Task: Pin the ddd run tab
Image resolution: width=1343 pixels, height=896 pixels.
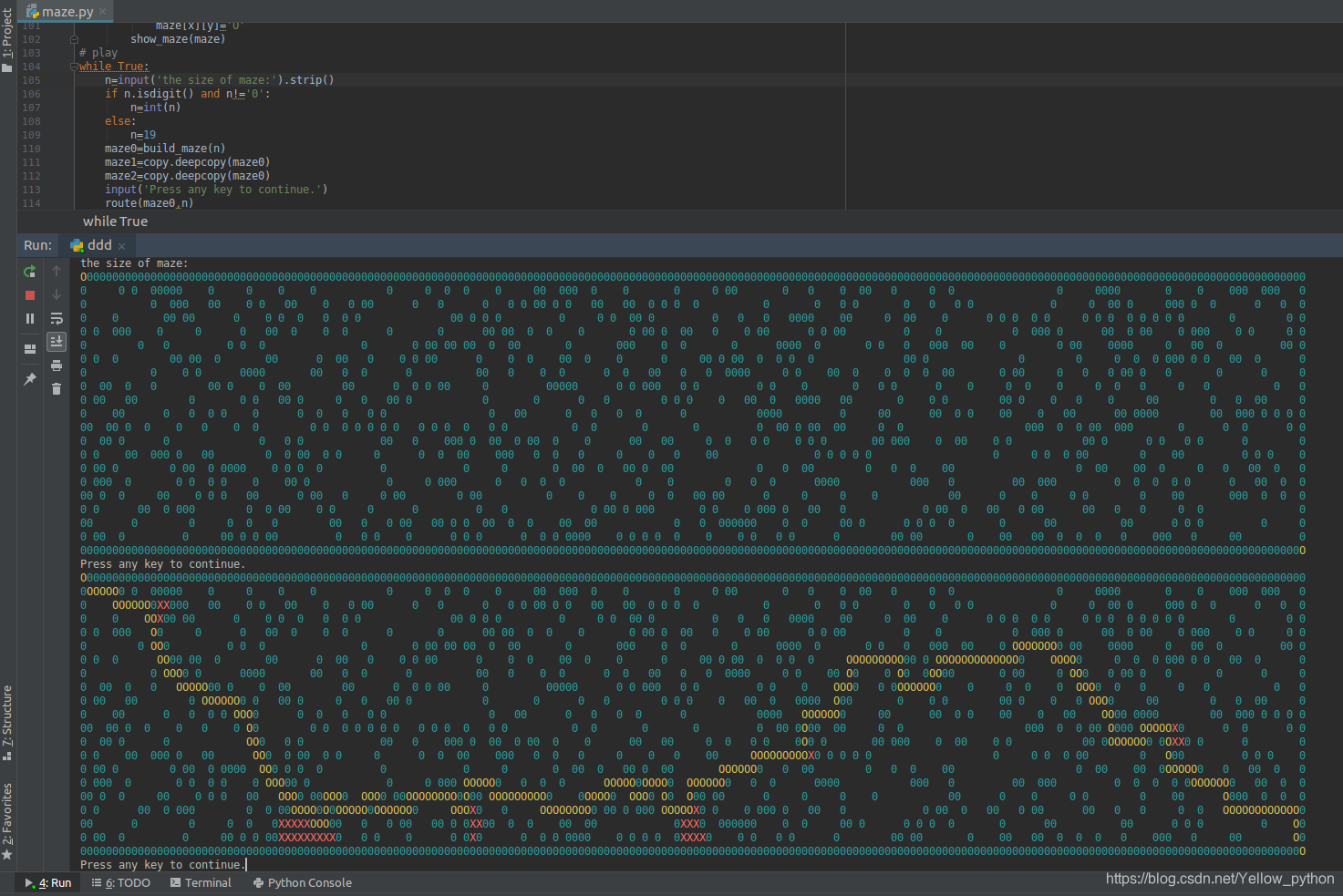Action: [x=29, y=379]
